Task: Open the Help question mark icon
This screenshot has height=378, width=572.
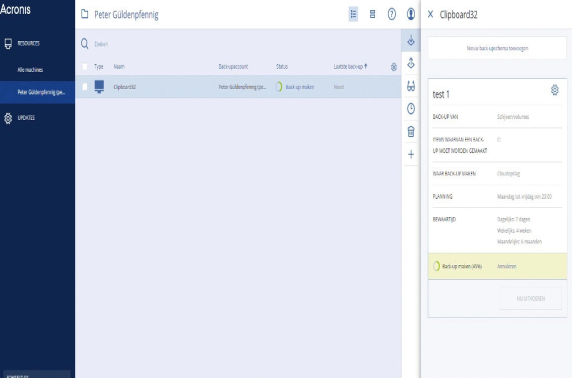Action: 392,14
